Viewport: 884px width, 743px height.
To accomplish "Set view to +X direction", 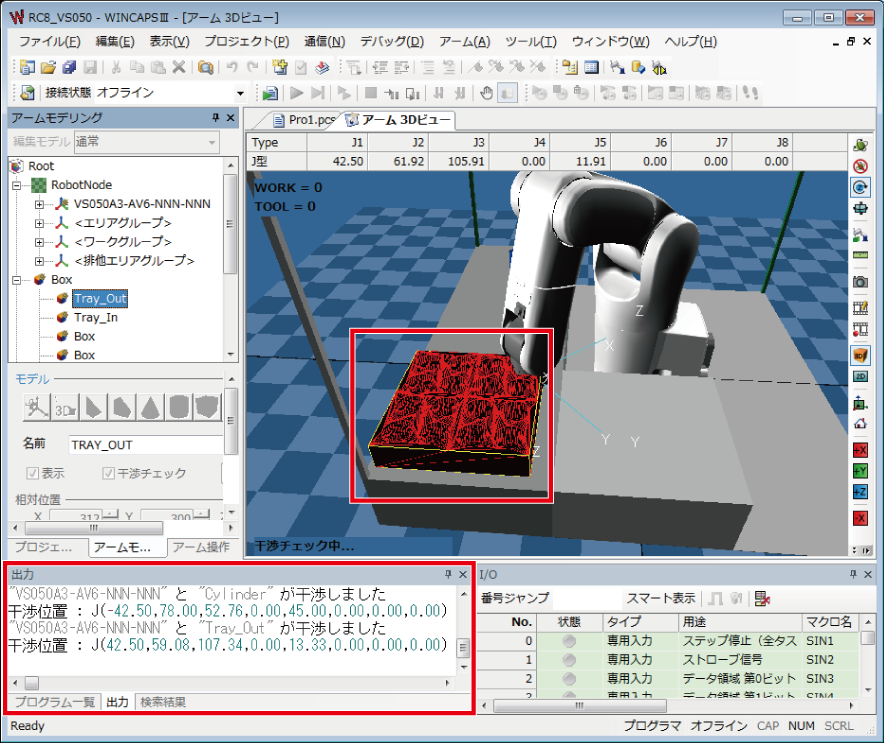I will (860, 450).
